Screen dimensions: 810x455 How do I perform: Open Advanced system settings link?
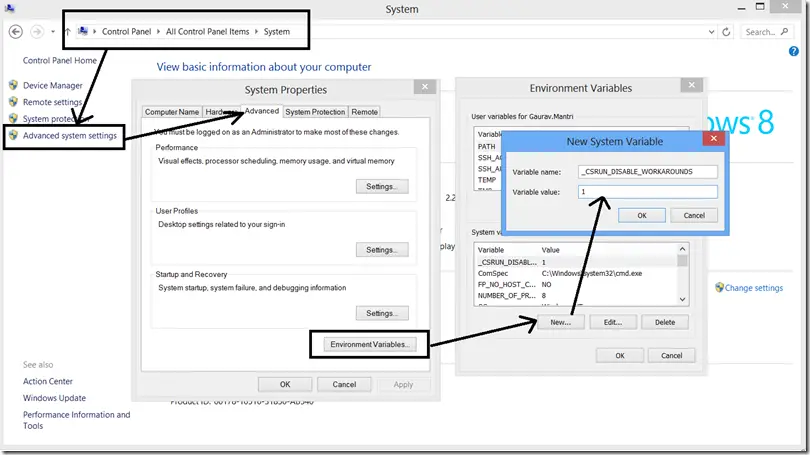(70, 135)
